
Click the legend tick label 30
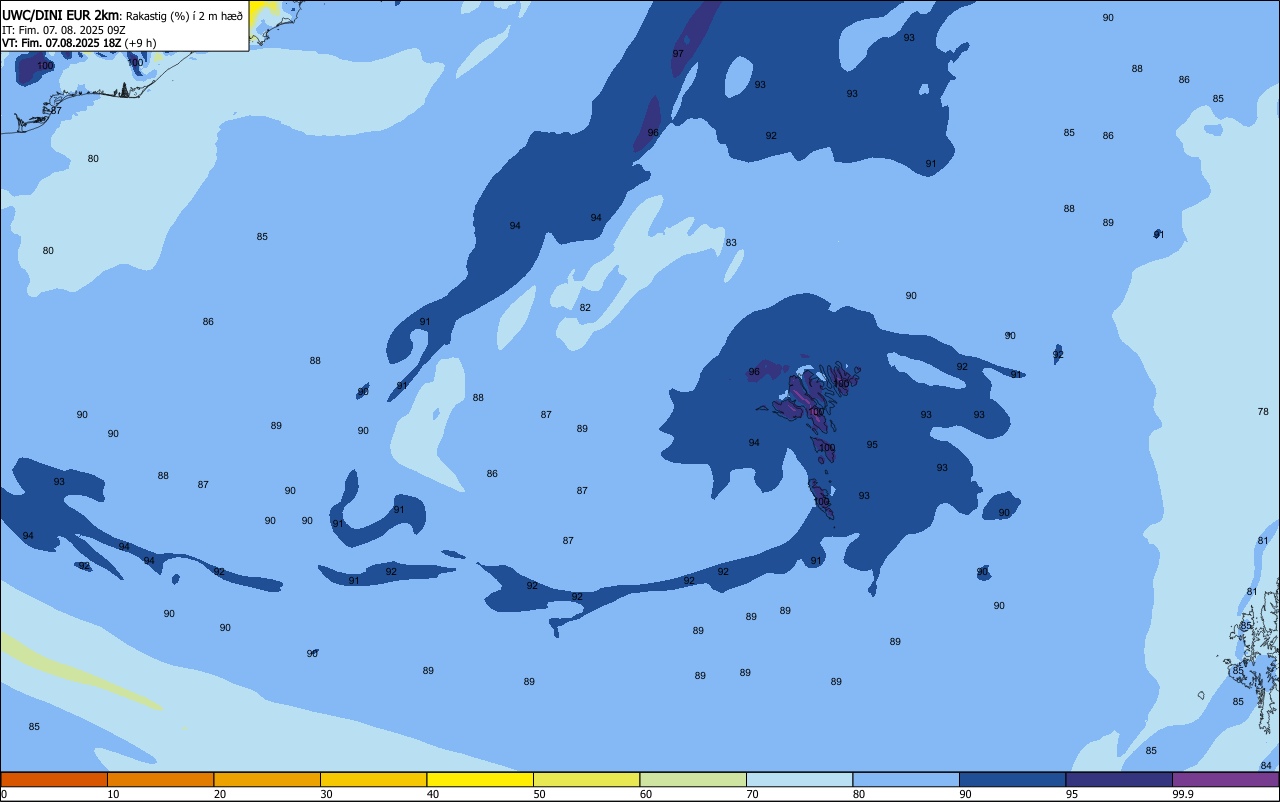tap(326, 794)
